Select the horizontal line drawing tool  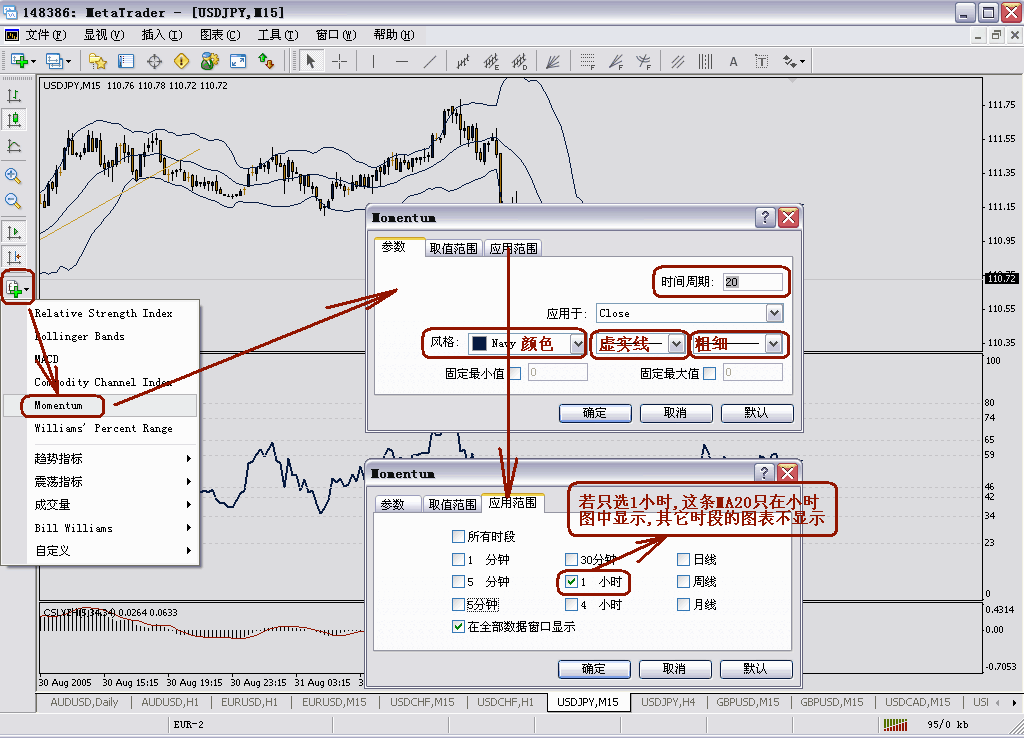(402, 61)
